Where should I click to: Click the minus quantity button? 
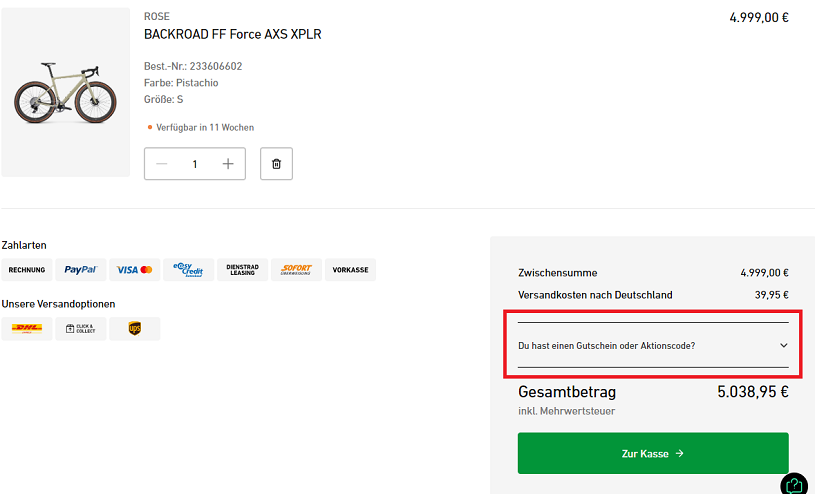point(162,164)
